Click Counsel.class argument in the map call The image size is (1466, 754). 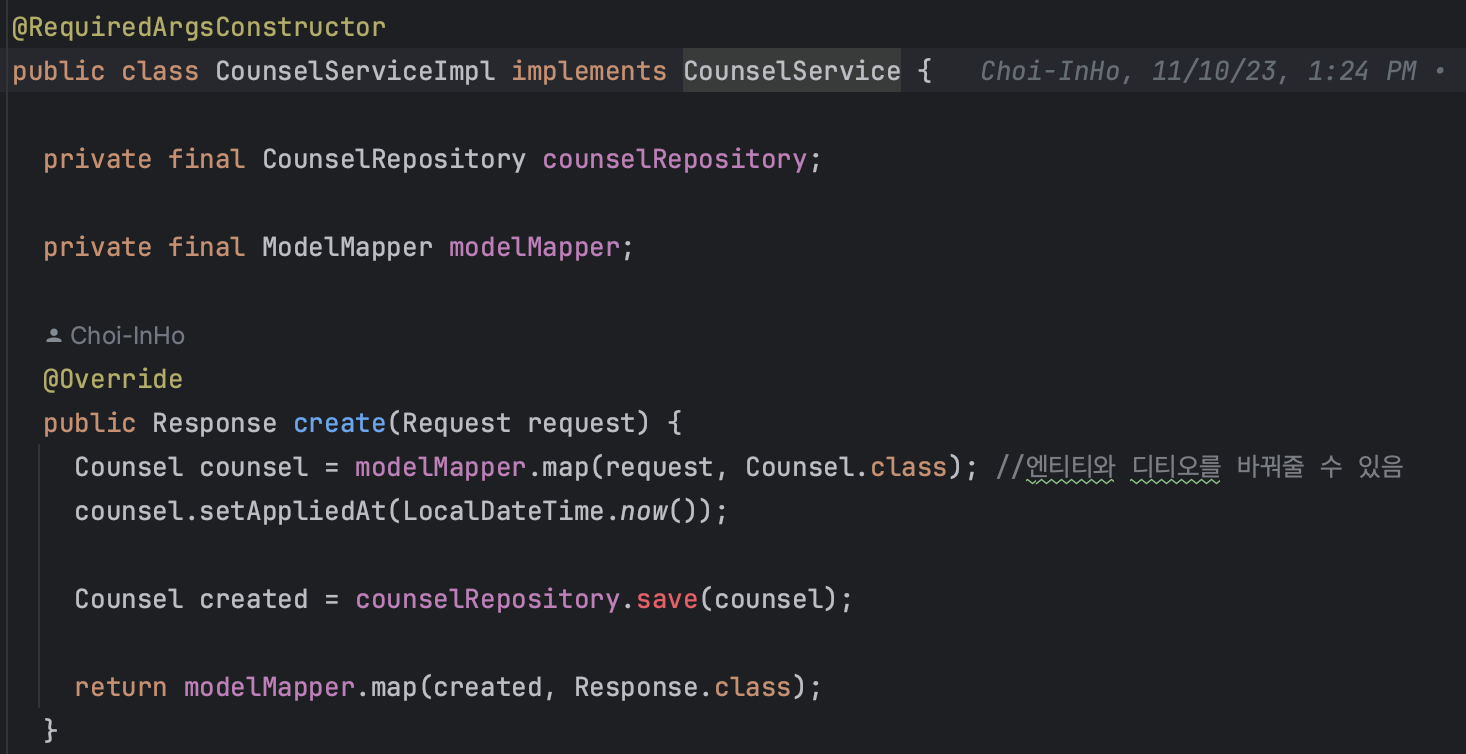(847, 467)
